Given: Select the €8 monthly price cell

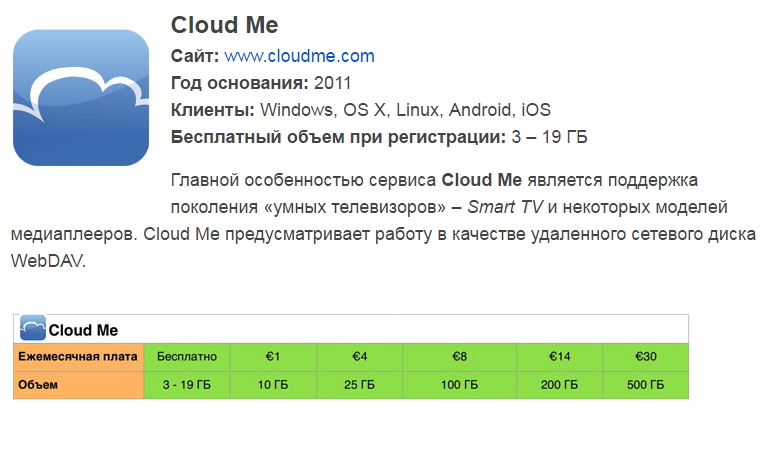Looking at the screenshot, I should coord(459,357).
